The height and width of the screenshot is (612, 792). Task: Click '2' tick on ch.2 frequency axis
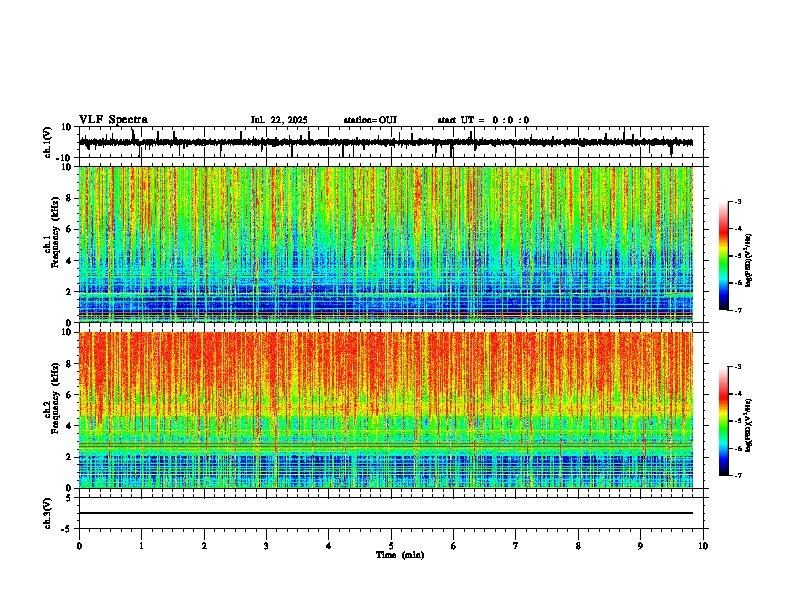[x=70, y=457]
